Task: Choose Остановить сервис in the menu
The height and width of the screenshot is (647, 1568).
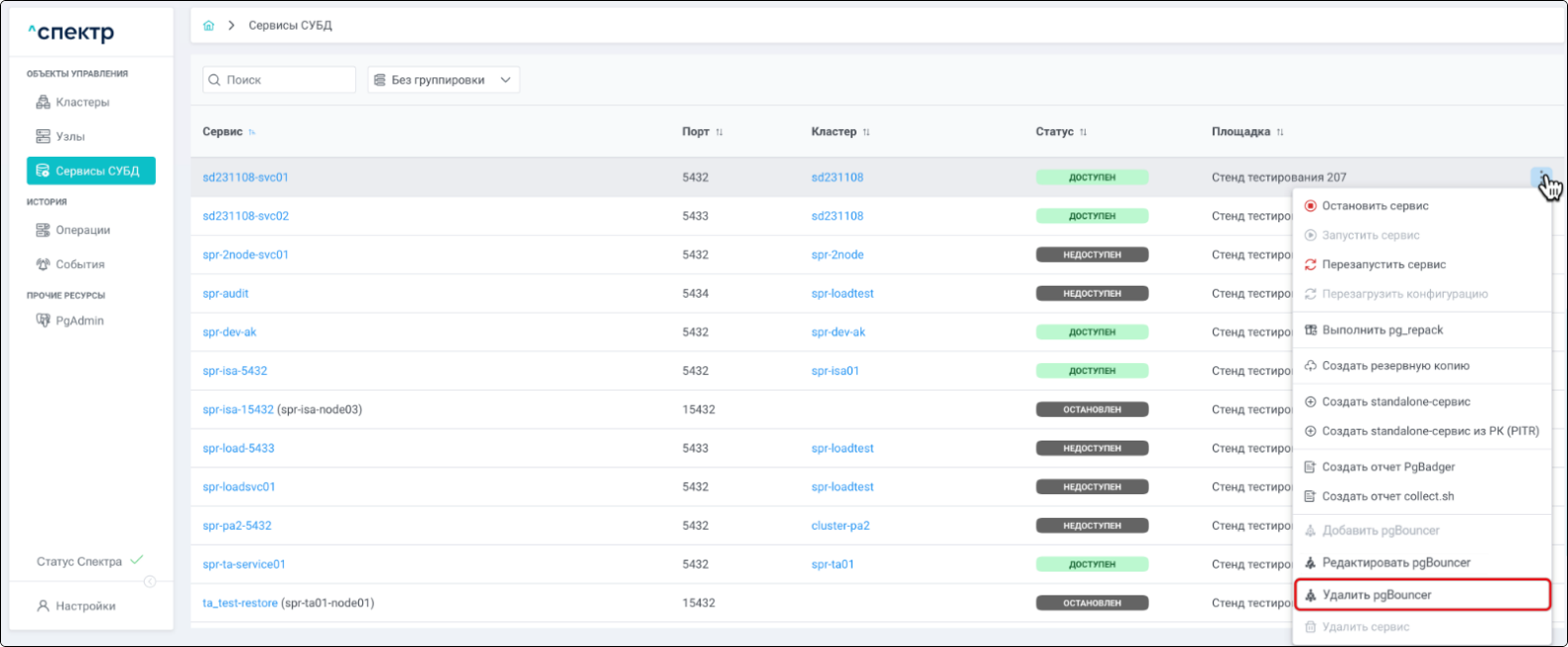Action: coord(1374,206)
